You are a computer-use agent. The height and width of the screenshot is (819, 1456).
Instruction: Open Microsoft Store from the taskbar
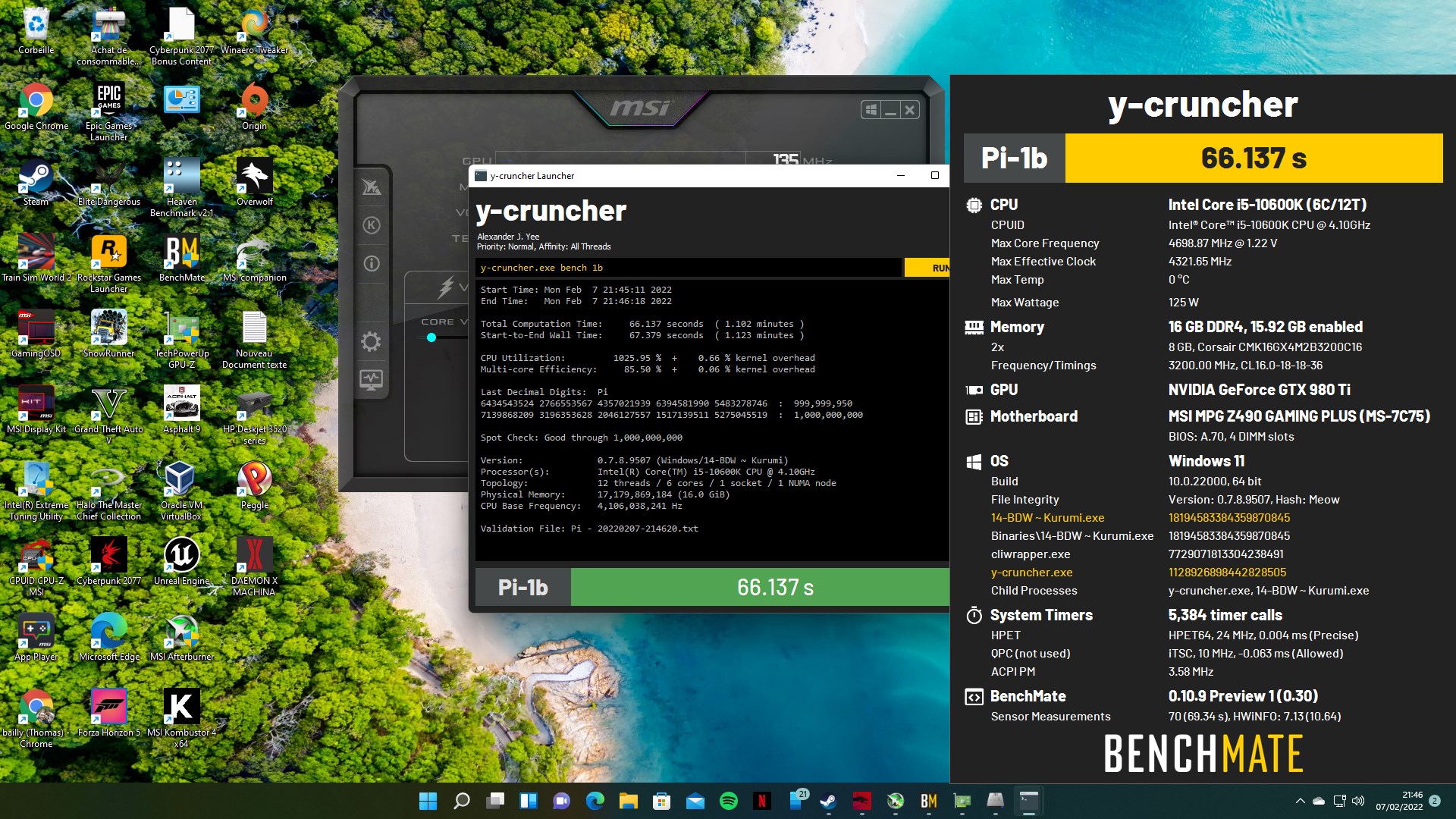661,801
